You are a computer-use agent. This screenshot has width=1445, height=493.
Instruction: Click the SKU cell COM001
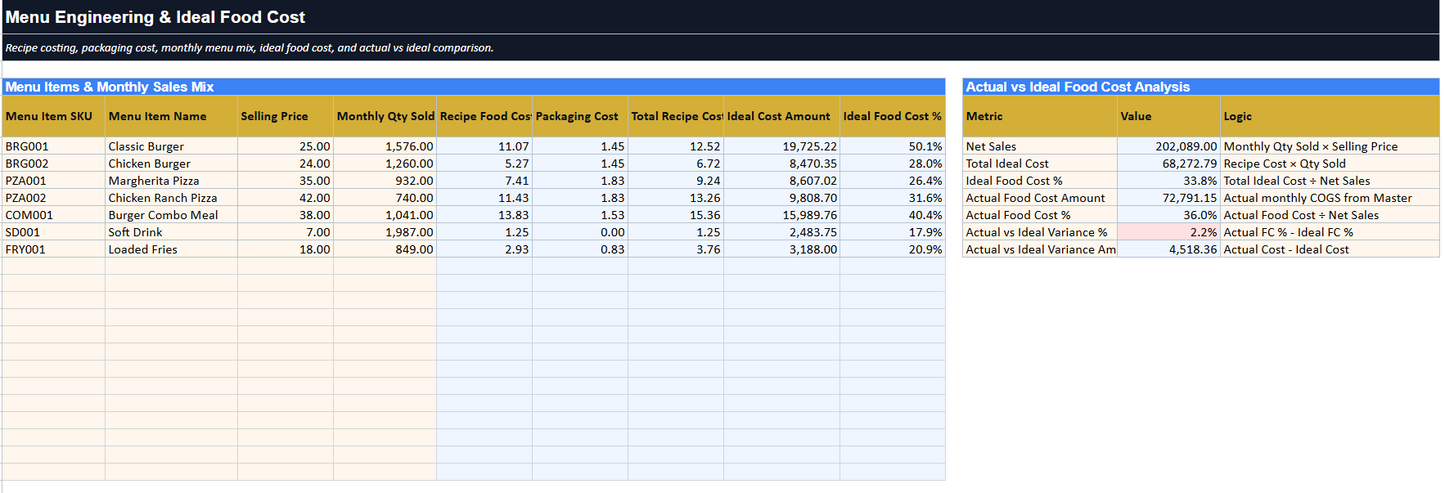pyautogui.click(x=54, y=214)
